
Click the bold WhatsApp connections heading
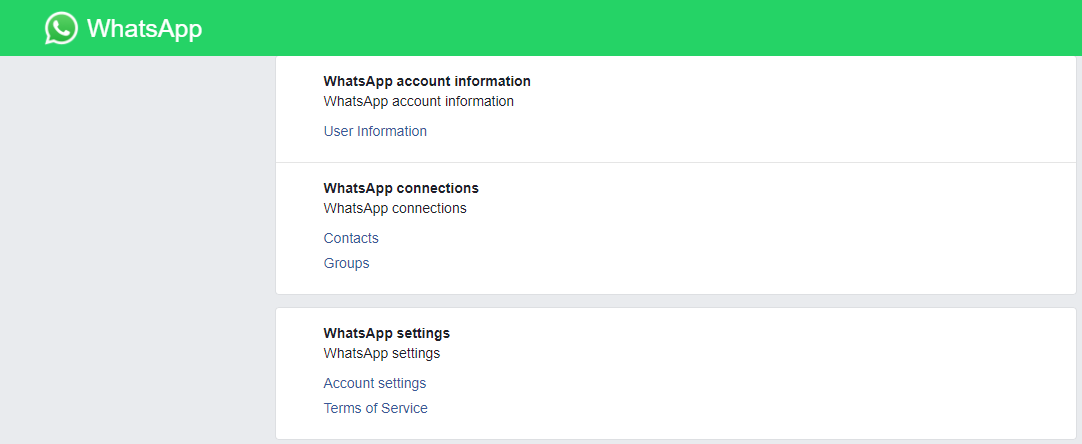pyautogui.click(x=401, y=188)
